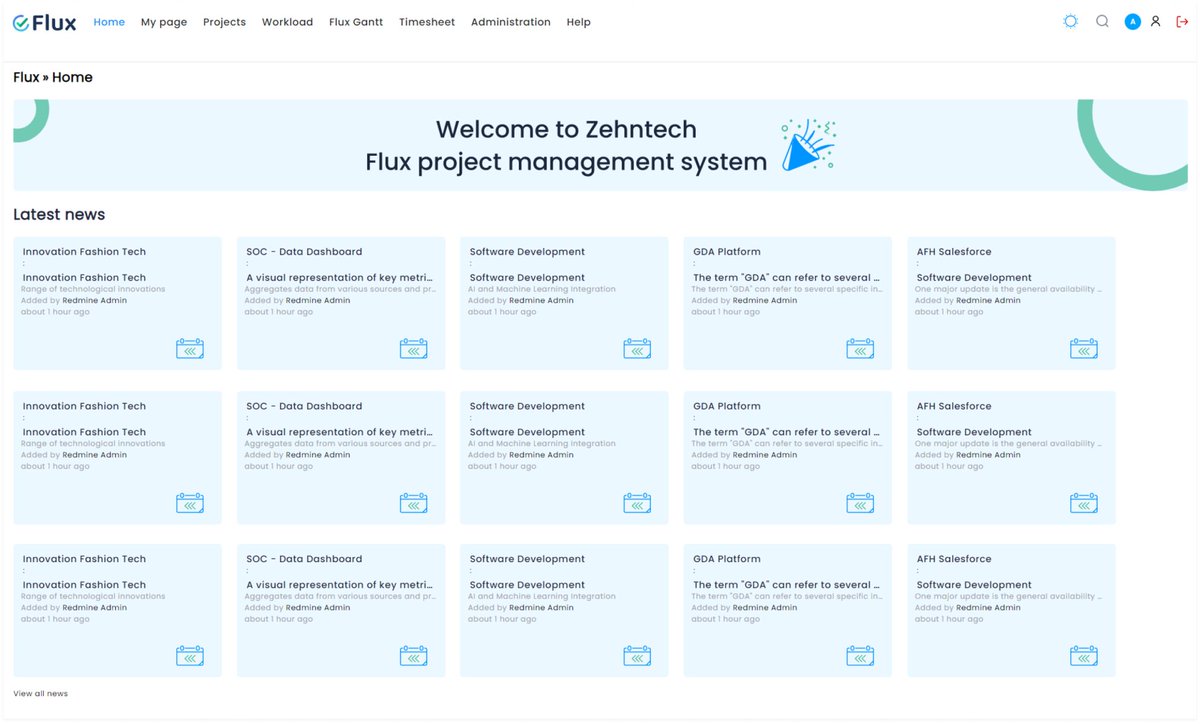Click 'Aggregates data from various sources' text in middle row
Viewport: 1200px width, 724px height.
[x=340, y=444]
